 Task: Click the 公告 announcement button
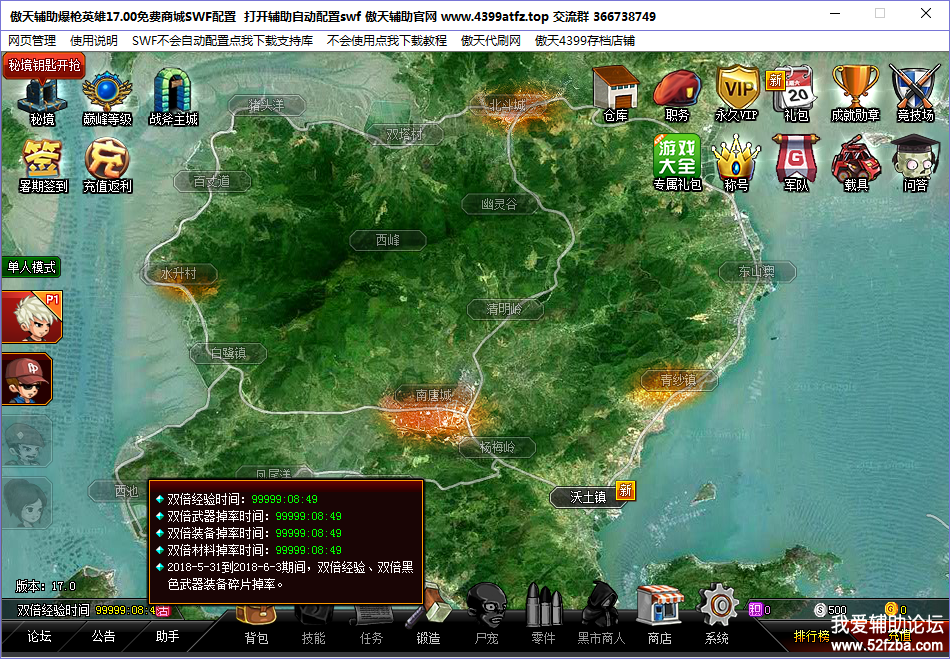tap(103, 636)
